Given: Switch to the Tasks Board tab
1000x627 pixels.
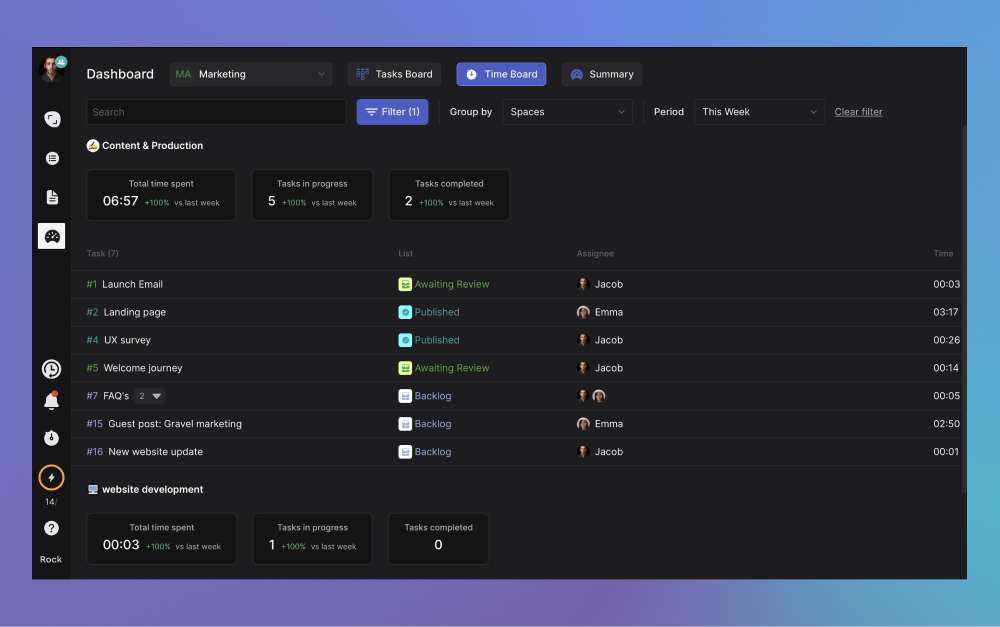Looking at the screenshot, I should click(394, 74).
